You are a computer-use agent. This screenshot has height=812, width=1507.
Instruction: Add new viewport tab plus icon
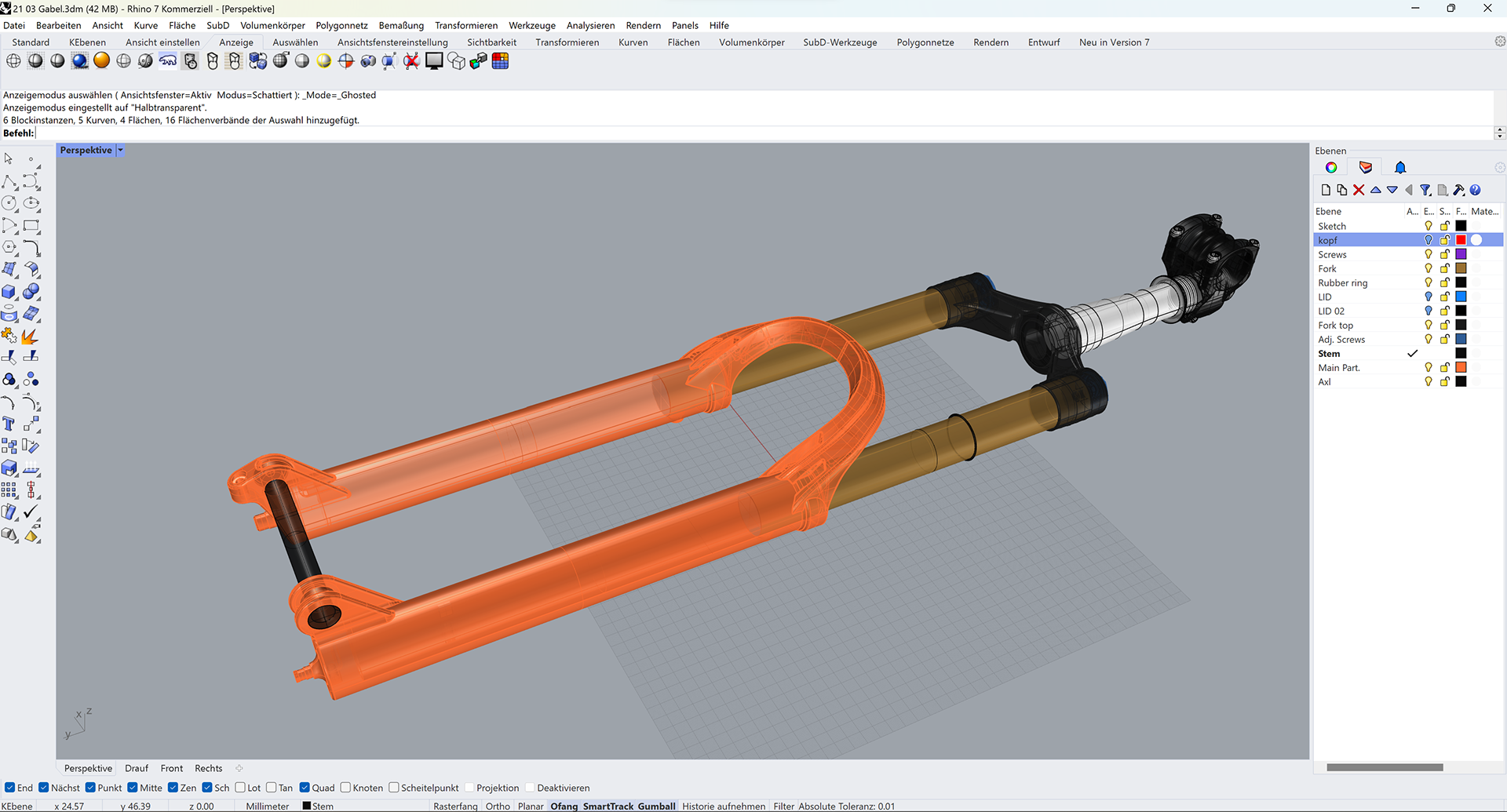click(x=239, y=768)
